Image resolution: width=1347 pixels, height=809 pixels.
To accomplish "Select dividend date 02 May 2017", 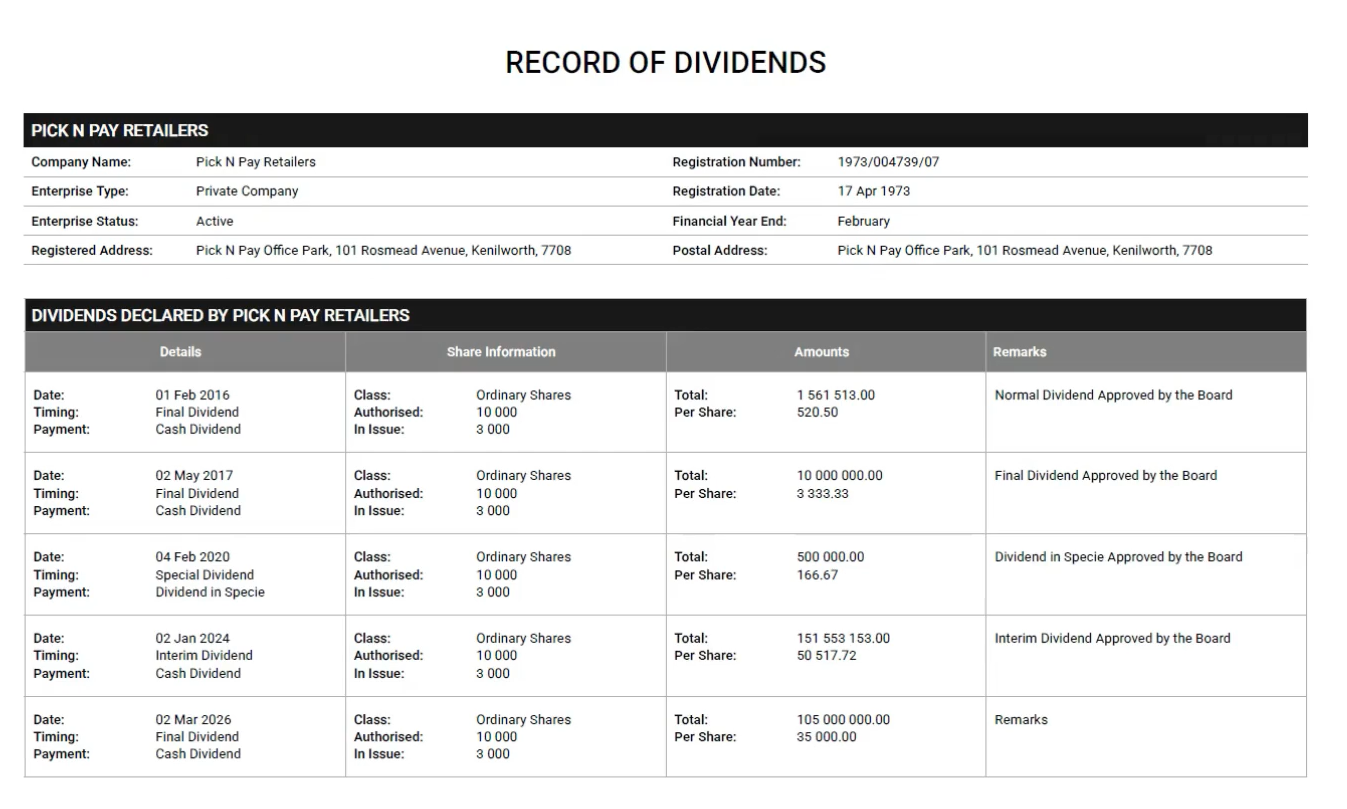I will 194,476.
